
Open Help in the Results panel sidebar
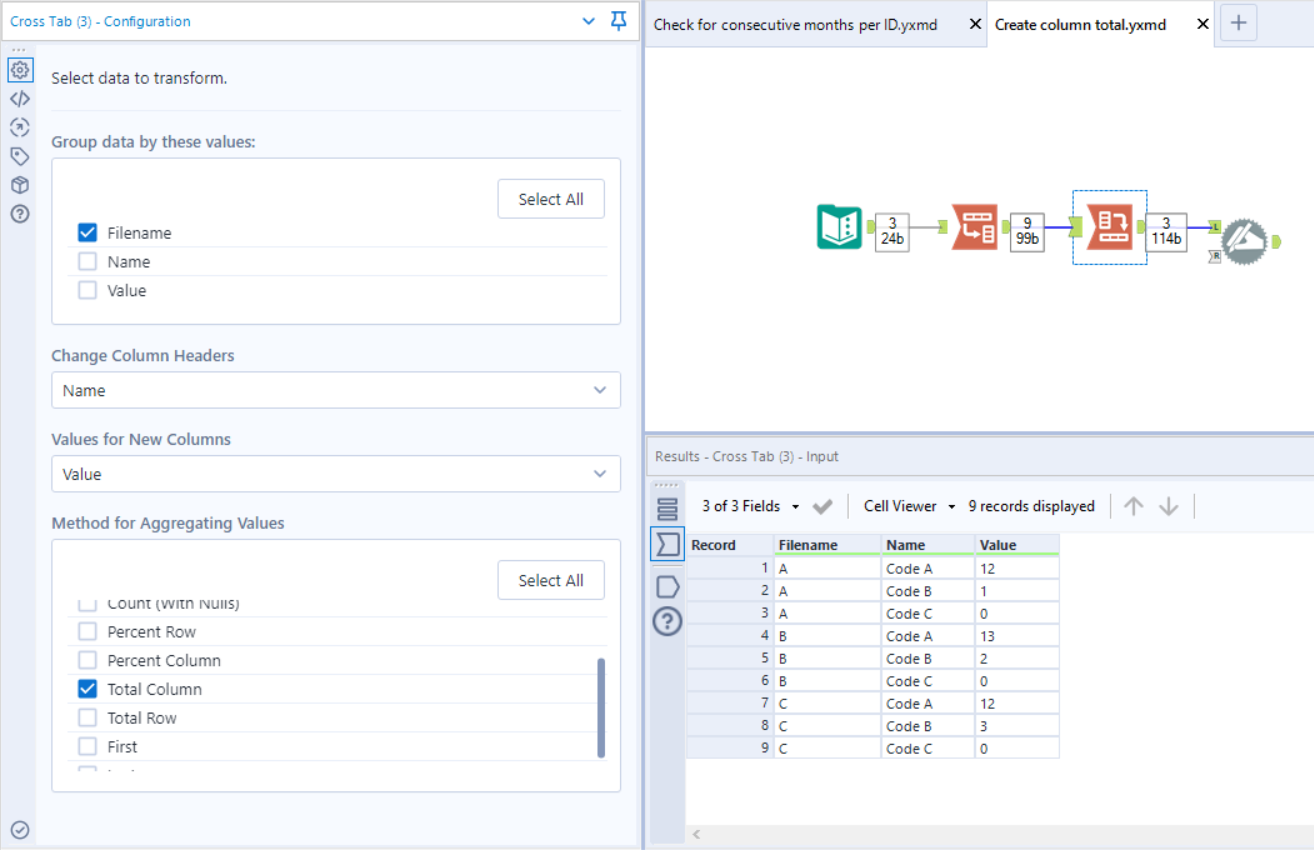(x=667, y=621)
